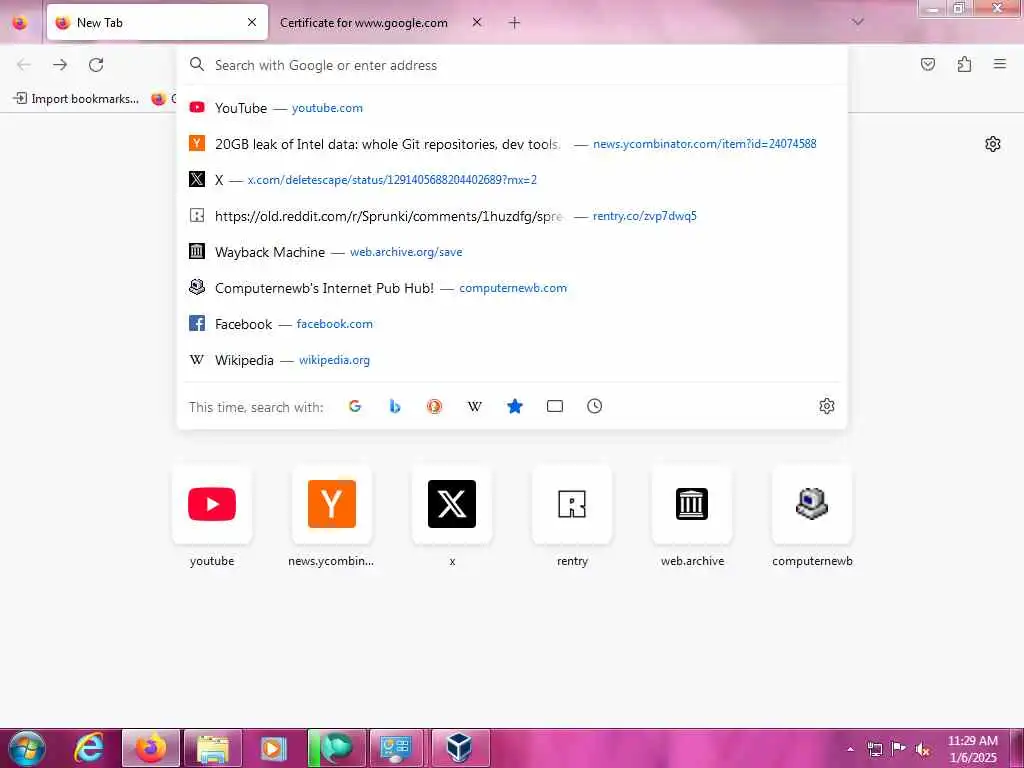This screenshot has width=1024, height=768.
Task: Expand the list all tabs chevron
Action: [x=857, y=22]
